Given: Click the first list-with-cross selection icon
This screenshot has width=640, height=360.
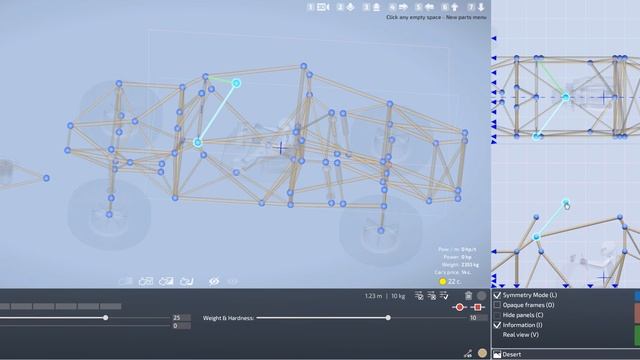Looking at the screenshot, I should point(419,296).
